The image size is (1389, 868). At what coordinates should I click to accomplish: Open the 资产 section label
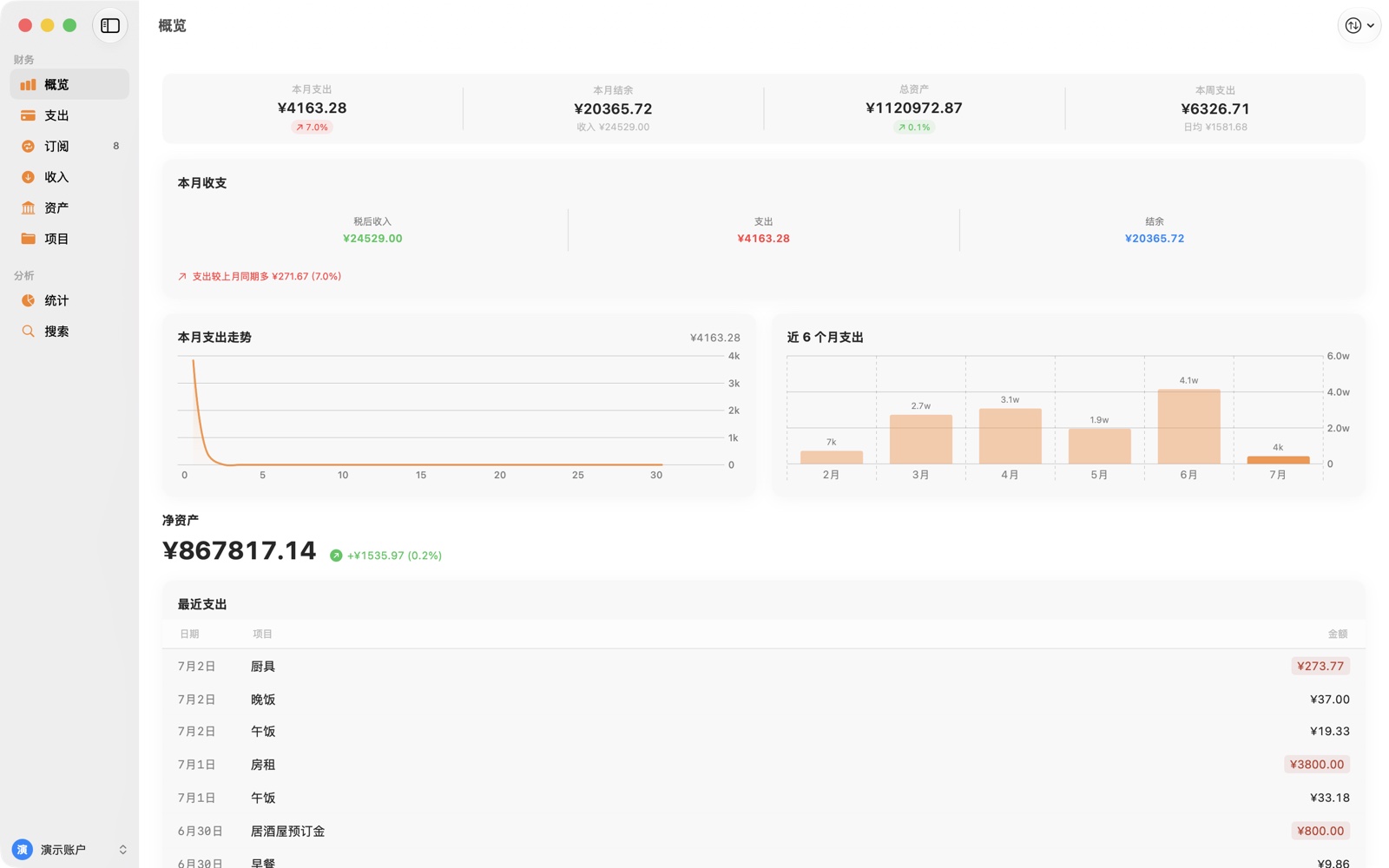[56, 207]
